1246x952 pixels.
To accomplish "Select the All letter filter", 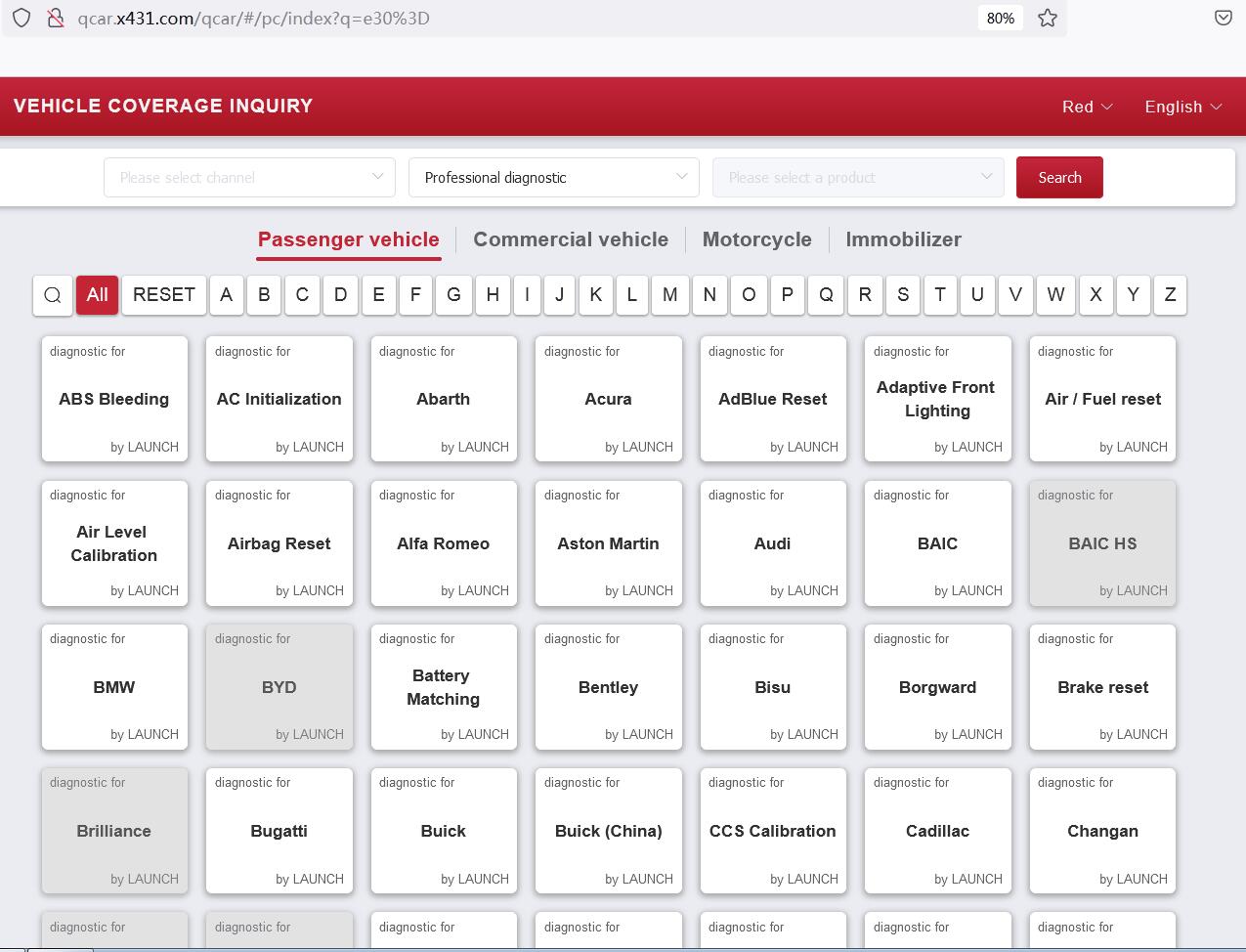I will (97, 295).
